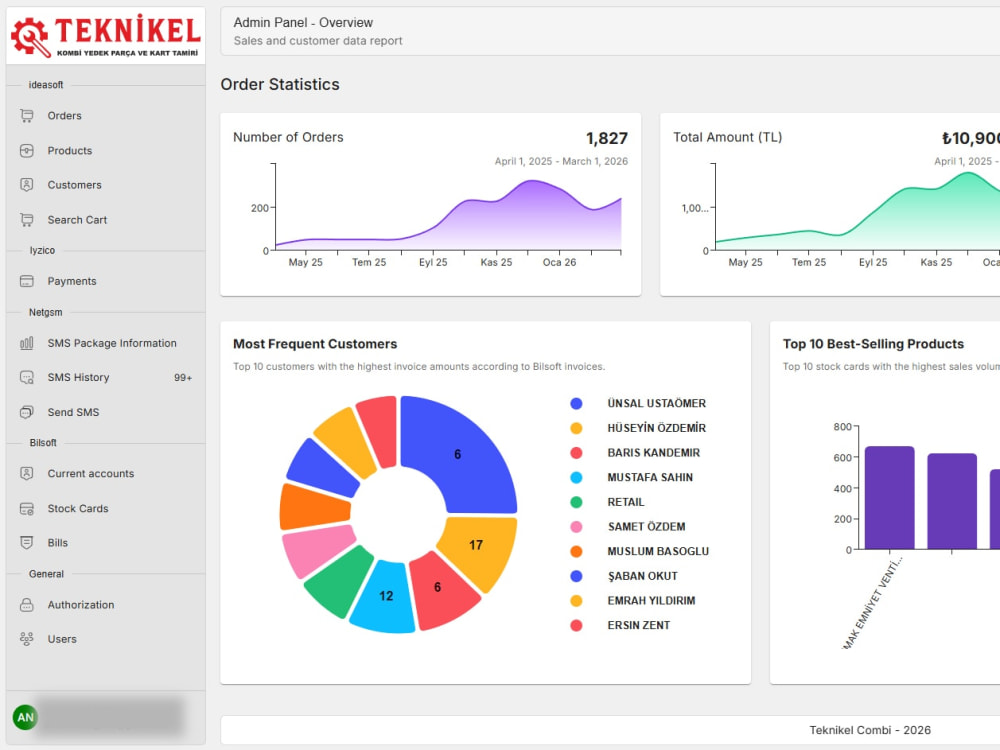The width and height of the screenshot is (1000, 750).
Task: Click the Send SMS bubbles icon
Action: (x=26, y=412)
